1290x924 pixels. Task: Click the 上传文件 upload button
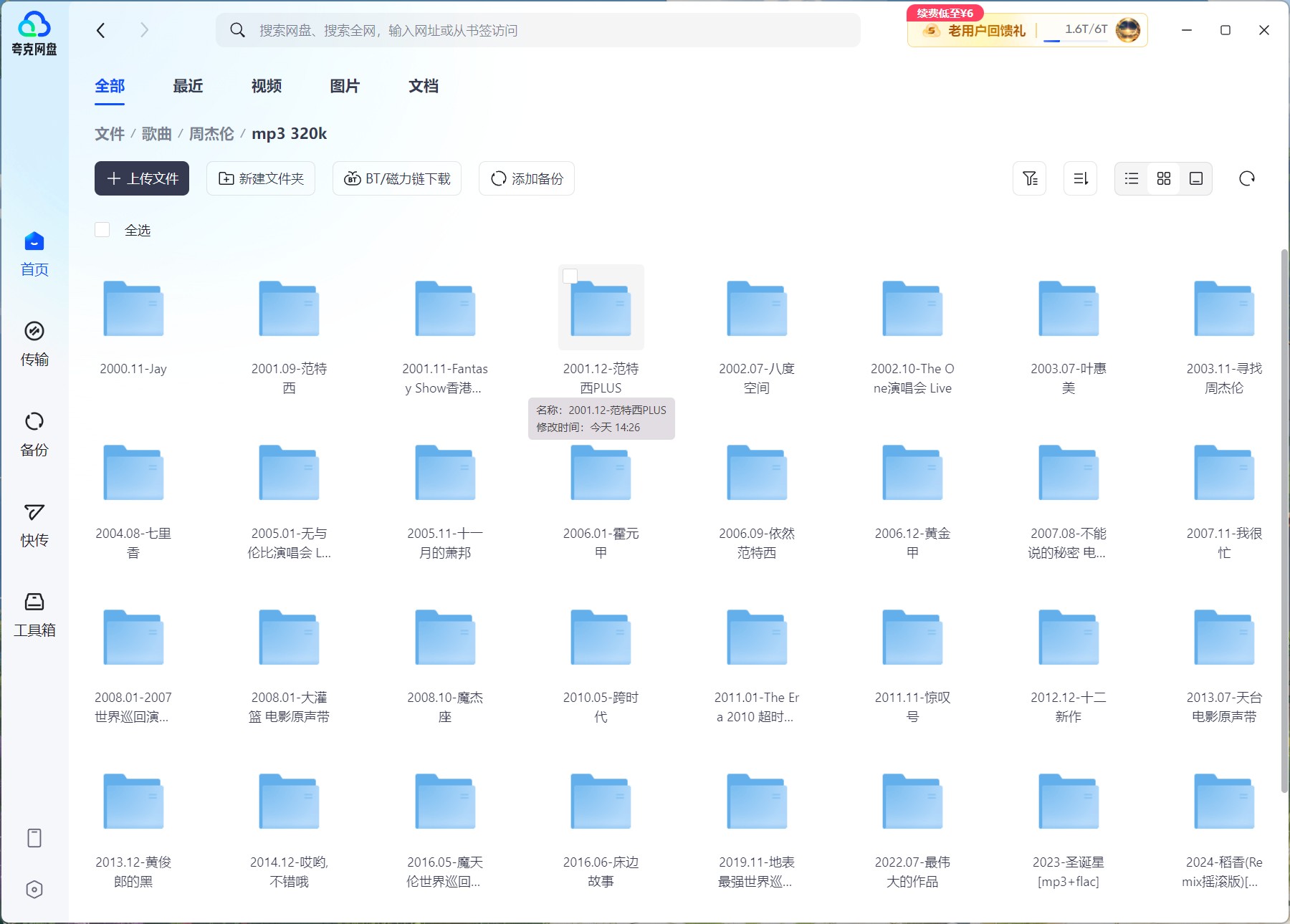click(x=142, y=178)
